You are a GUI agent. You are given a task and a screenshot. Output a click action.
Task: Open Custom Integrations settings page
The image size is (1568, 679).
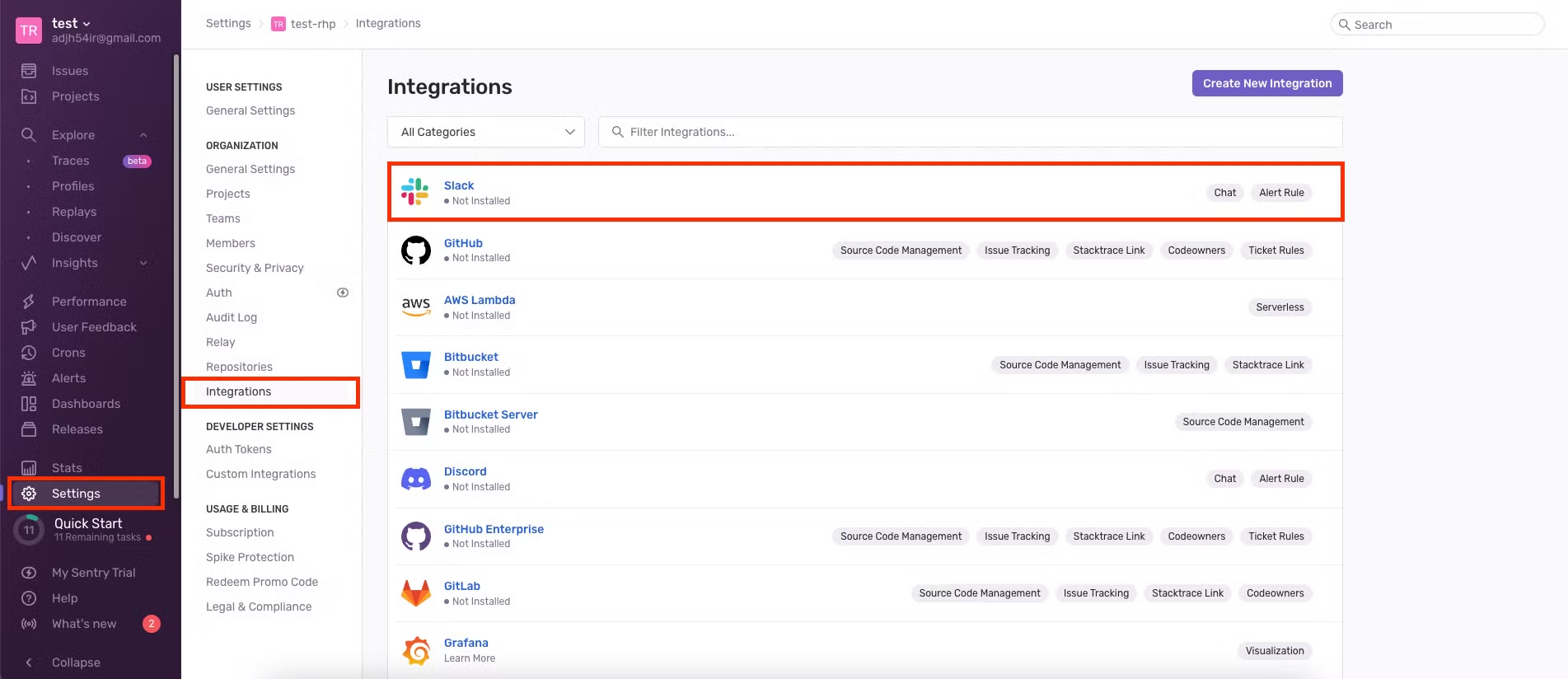click(x=260, y=474)
